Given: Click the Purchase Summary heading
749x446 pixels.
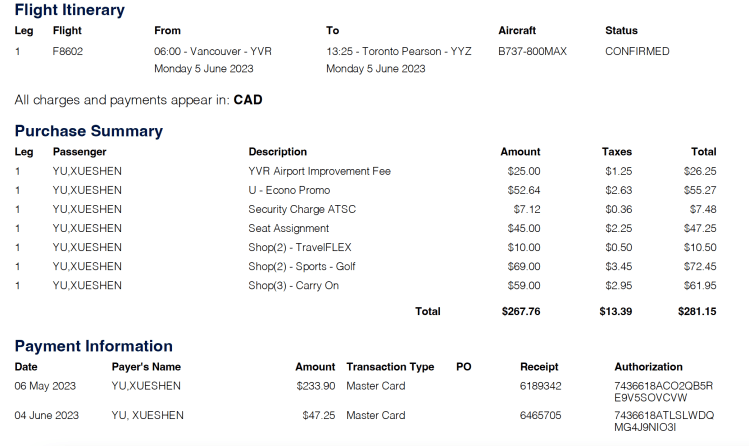Looking at the screenshot, I should [x=88, y=131].
